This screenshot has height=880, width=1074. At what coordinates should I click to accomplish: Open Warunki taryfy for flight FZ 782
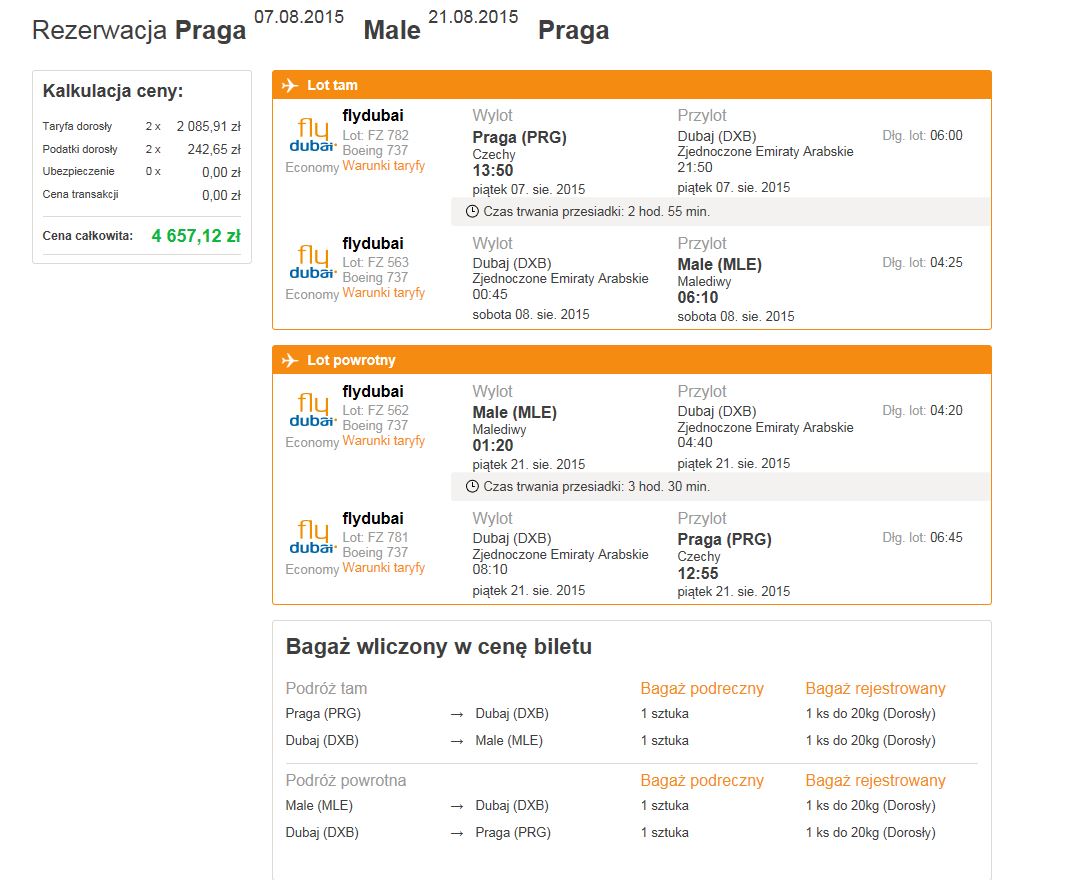384,166
